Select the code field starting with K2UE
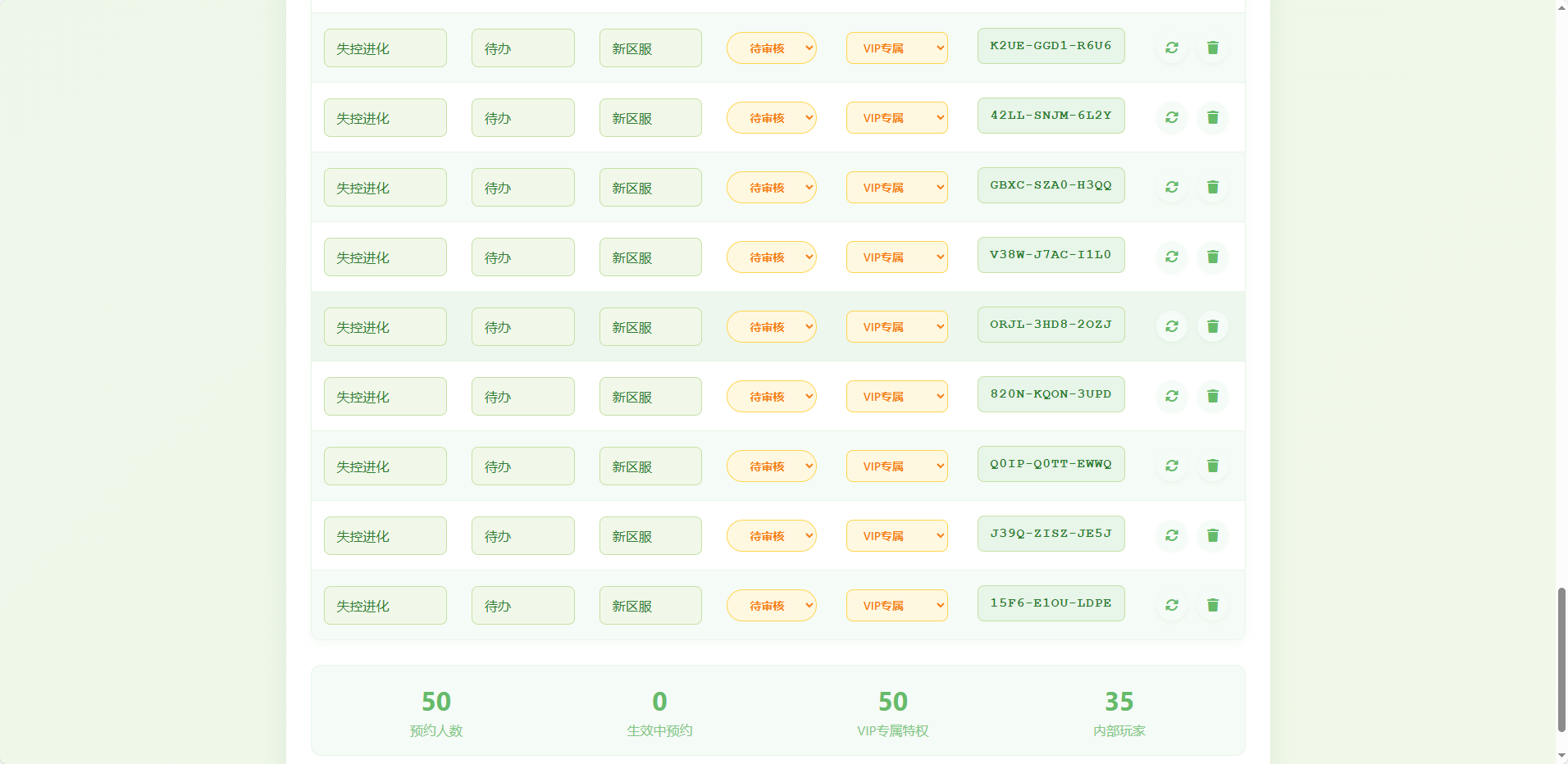Image resolution: width=1568 pixels, height=764 pixels. pos(1051,46)
